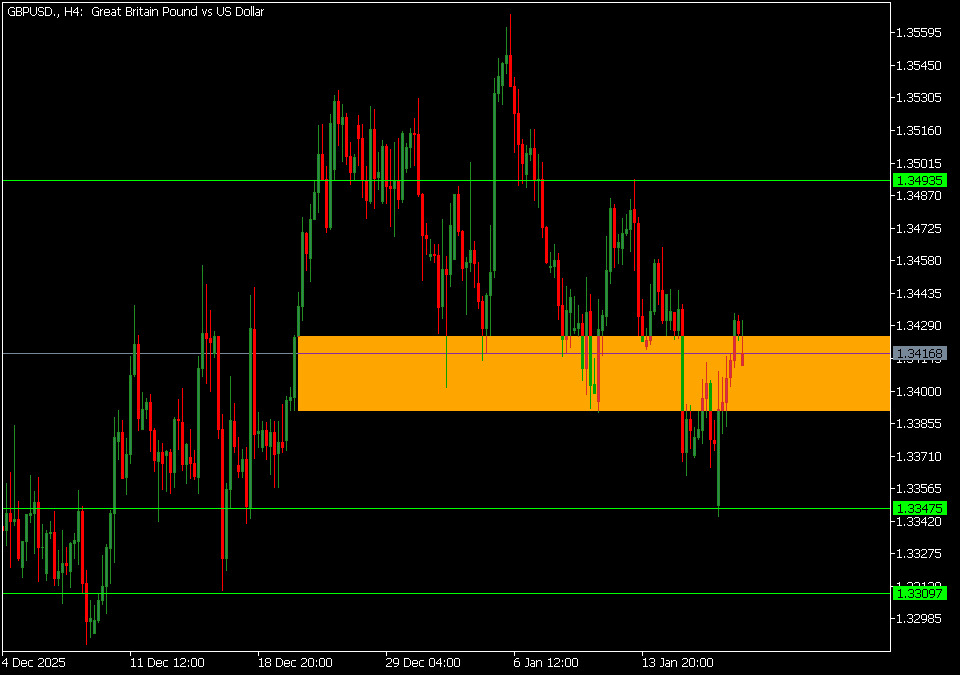Click the green 1.33475 price label
960x675 pixels.
point(918,508)
